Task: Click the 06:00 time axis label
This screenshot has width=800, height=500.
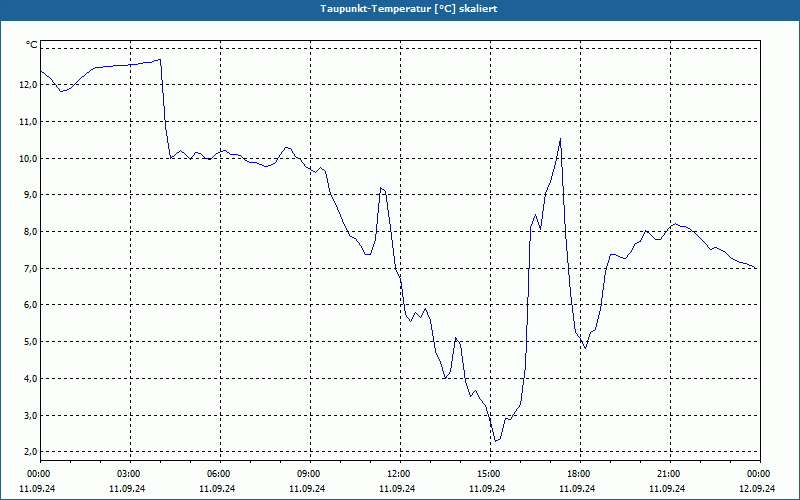Action: tap(220, 474)
